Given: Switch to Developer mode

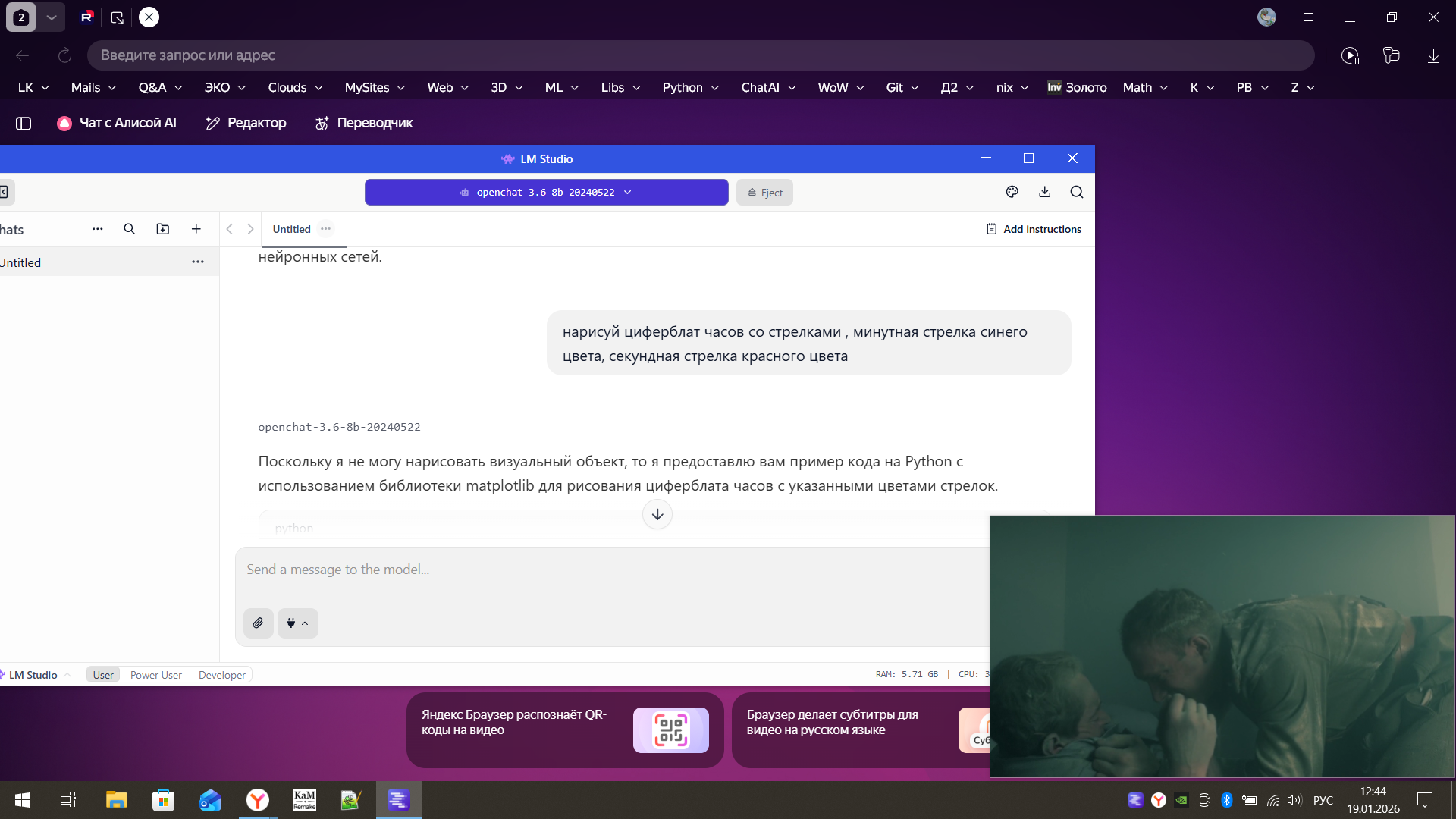Looking at the screenshot, I should [221, 675].
